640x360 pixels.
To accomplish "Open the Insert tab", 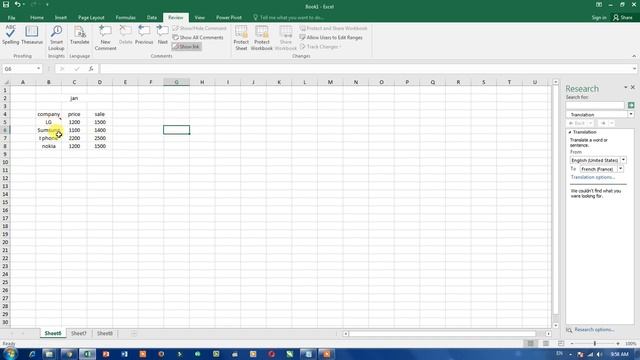I will tap(61, 18).
